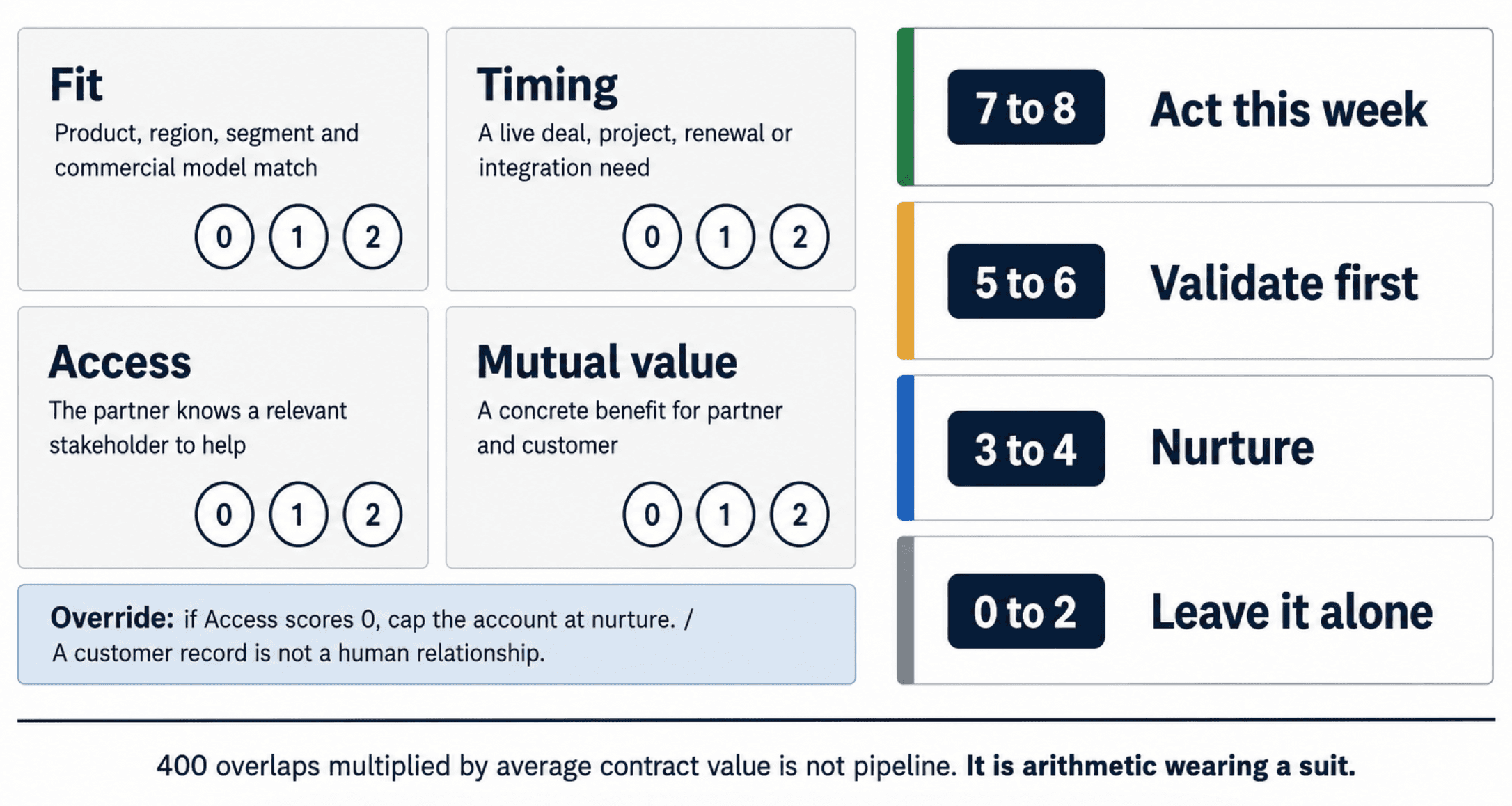Viewport: 1512px width, 806px height.
Task: Click the 7 to 8 score badge
Action: tap(1026, 107)
